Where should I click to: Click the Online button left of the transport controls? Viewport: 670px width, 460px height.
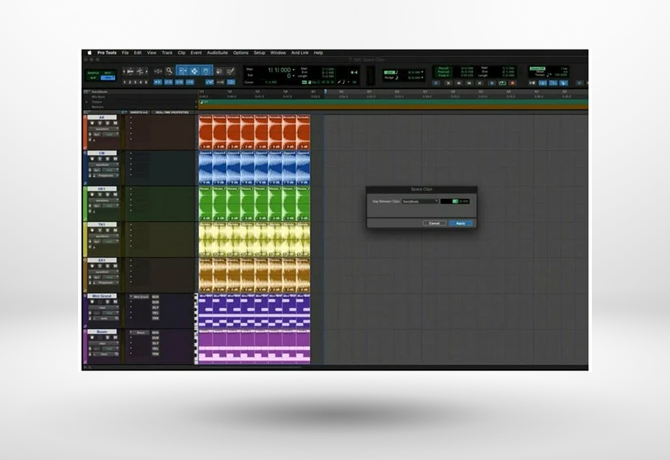click(x=436, y=83)
